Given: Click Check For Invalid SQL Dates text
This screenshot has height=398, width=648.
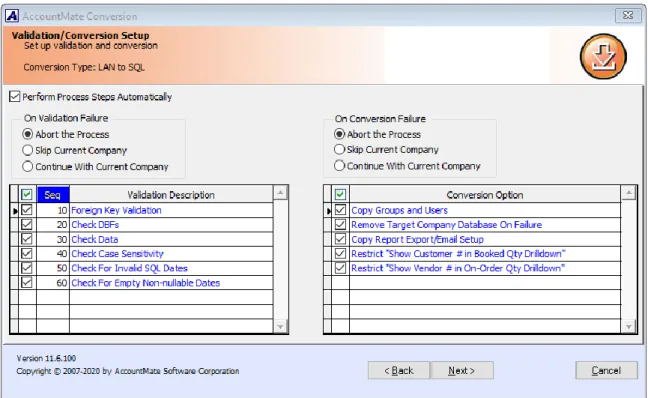Looking at the screenshot, I should (129, 268).
